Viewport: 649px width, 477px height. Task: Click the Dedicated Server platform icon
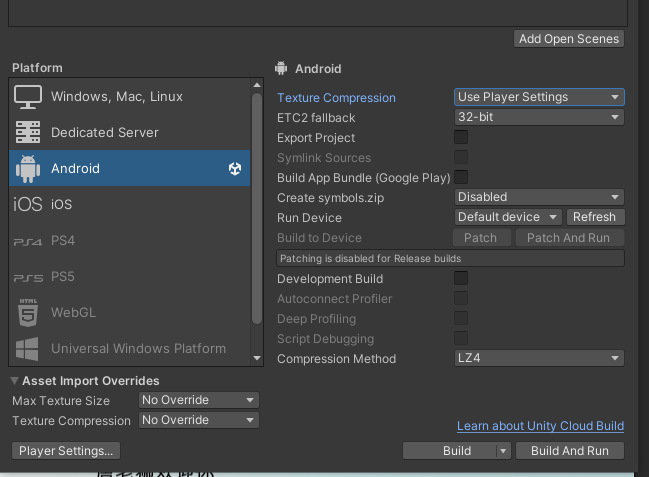coord(28,132)
